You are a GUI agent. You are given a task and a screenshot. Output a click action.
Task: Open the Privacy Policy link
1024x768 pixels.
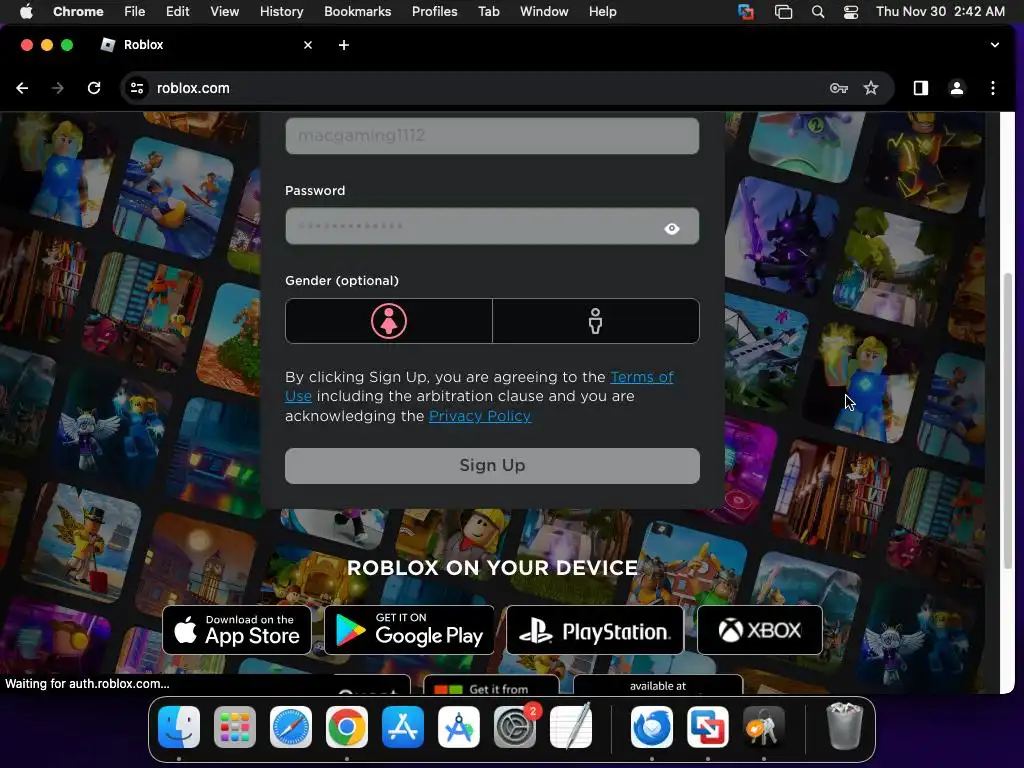coord(480,417)
